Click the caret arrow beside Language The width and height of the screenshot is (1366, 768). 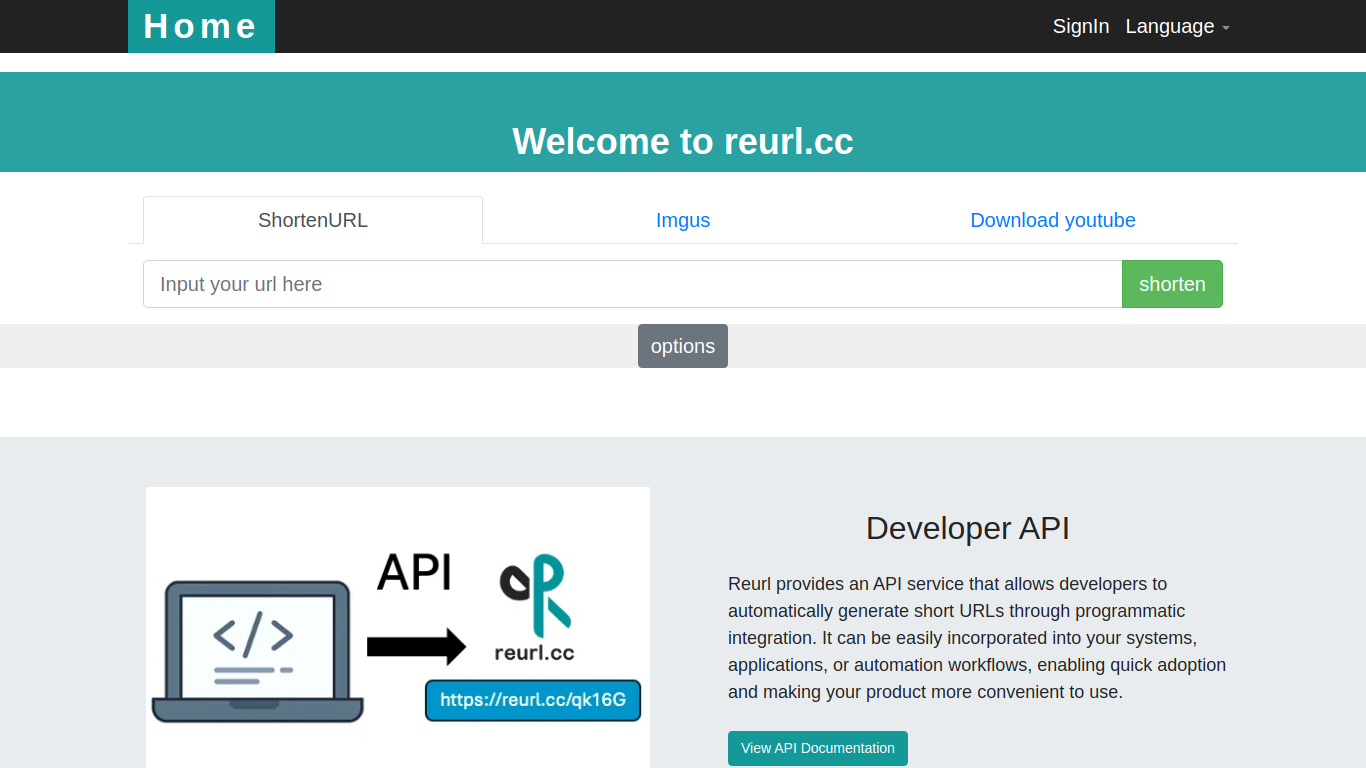(x=1226, y=28)
